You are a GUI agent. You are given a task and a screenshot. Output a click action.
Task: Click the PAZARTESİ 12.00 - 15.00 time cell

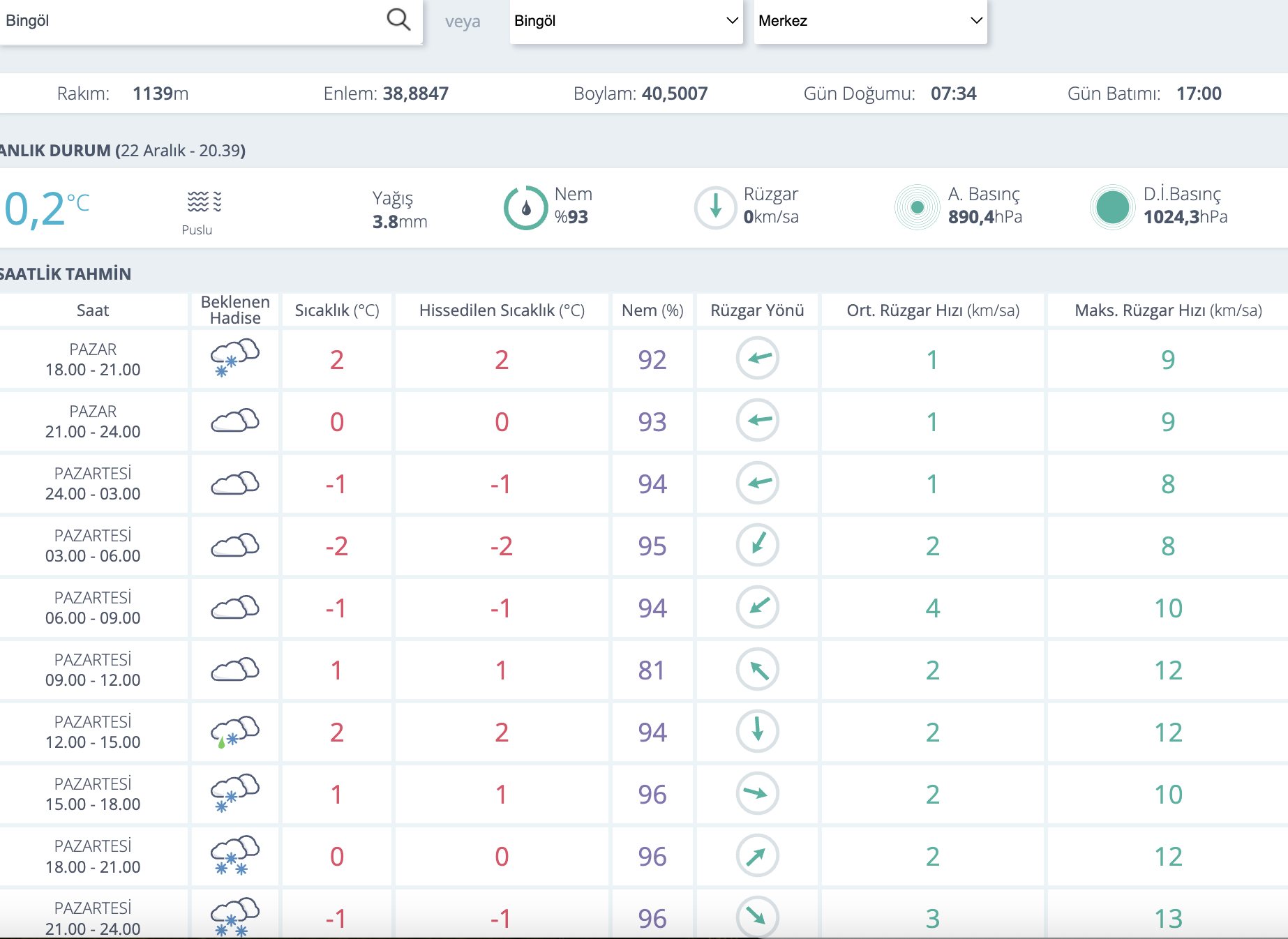93,732
